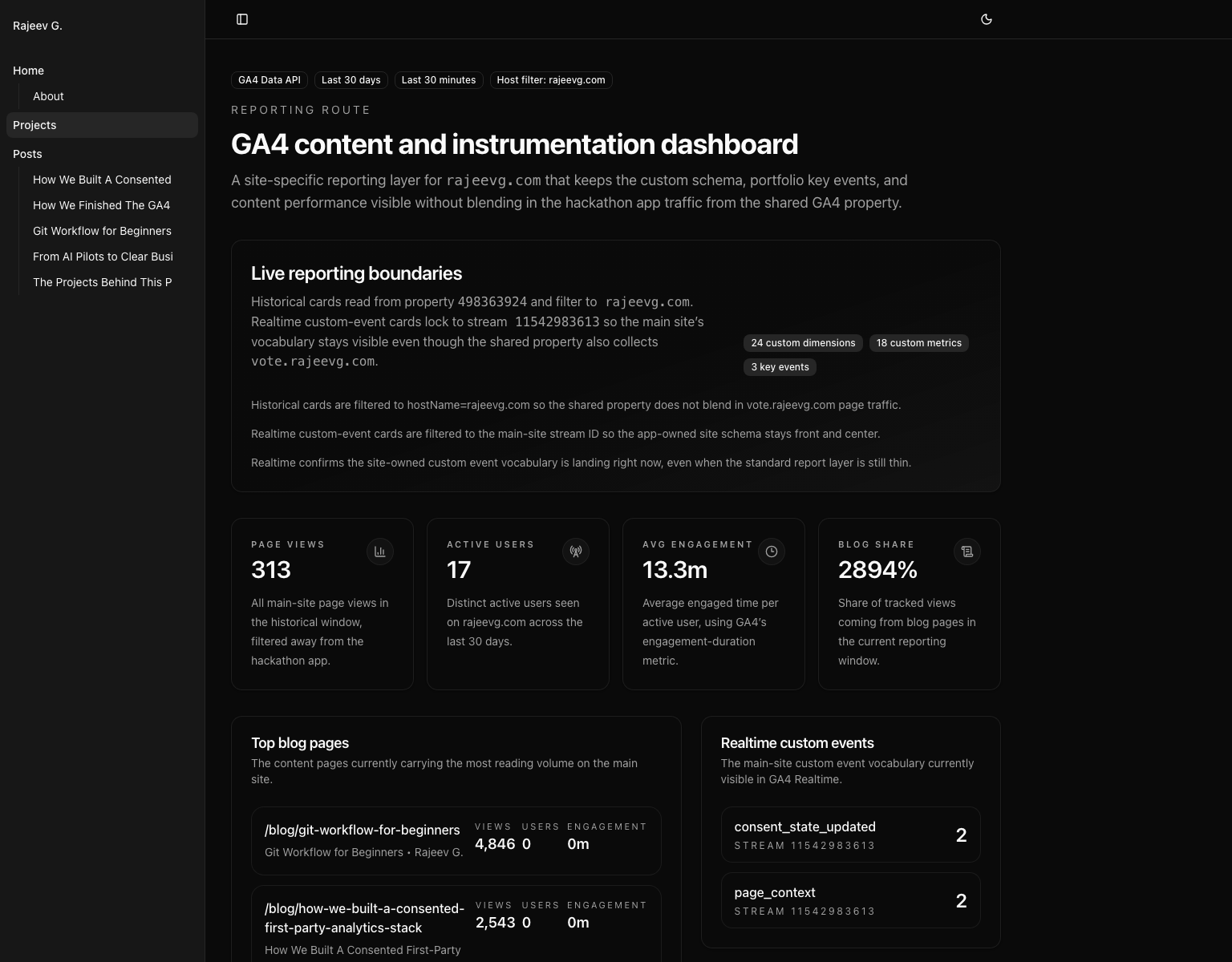Open the Projects page from sidebar
This screenshot has height=962, width=1232.
pyautogui.click(x=34, y=125)
